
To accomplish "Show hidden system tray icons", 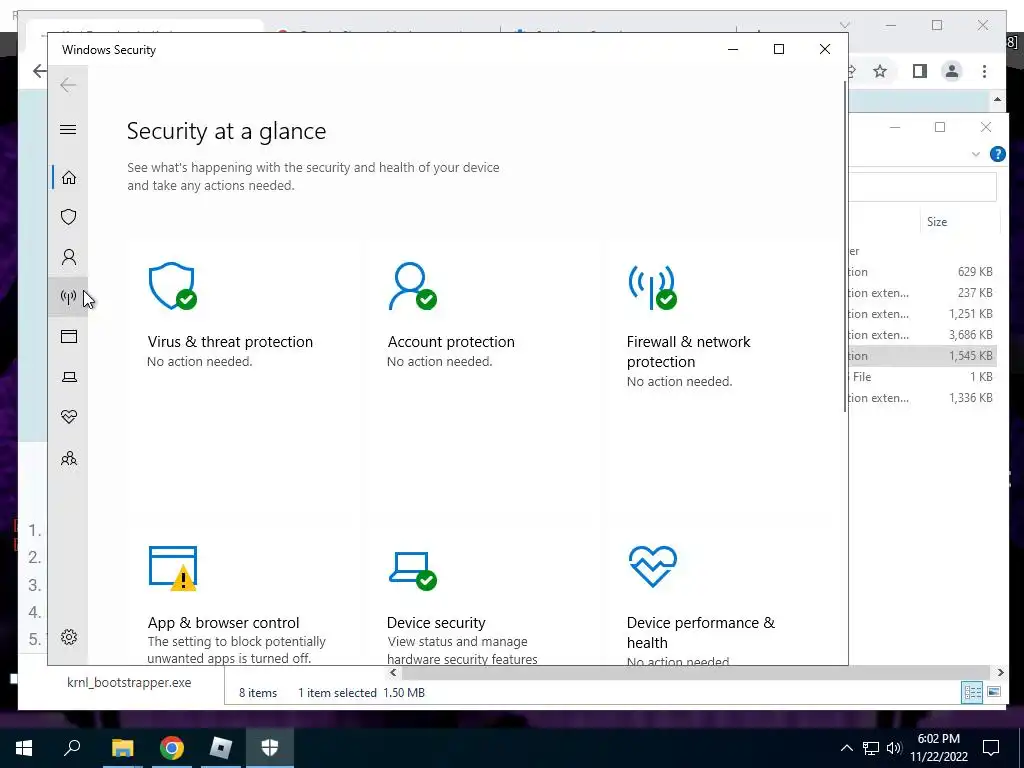I will [x=846, y=748].
